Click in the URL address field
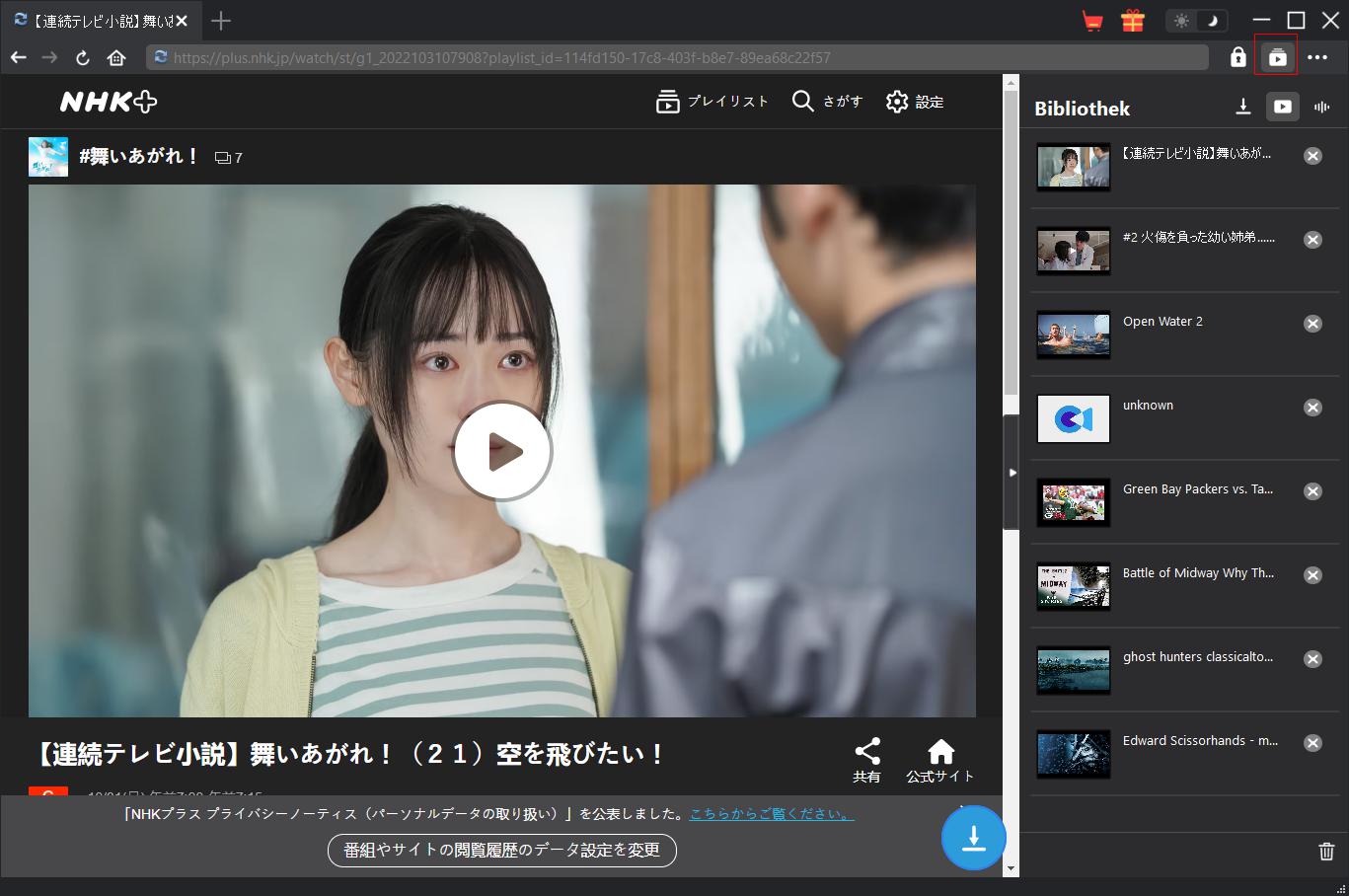This screenshot has width=1349, height=896. [681, 58]
